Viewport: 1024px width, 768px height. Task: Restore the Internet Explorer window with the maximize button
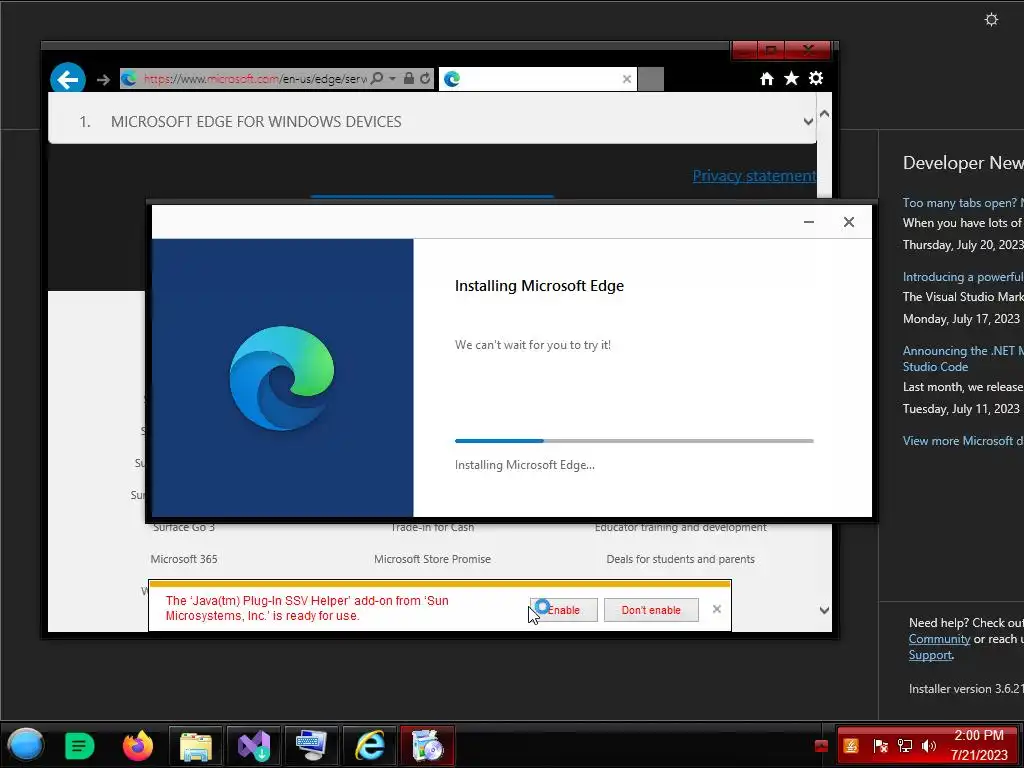coord(771,50)
